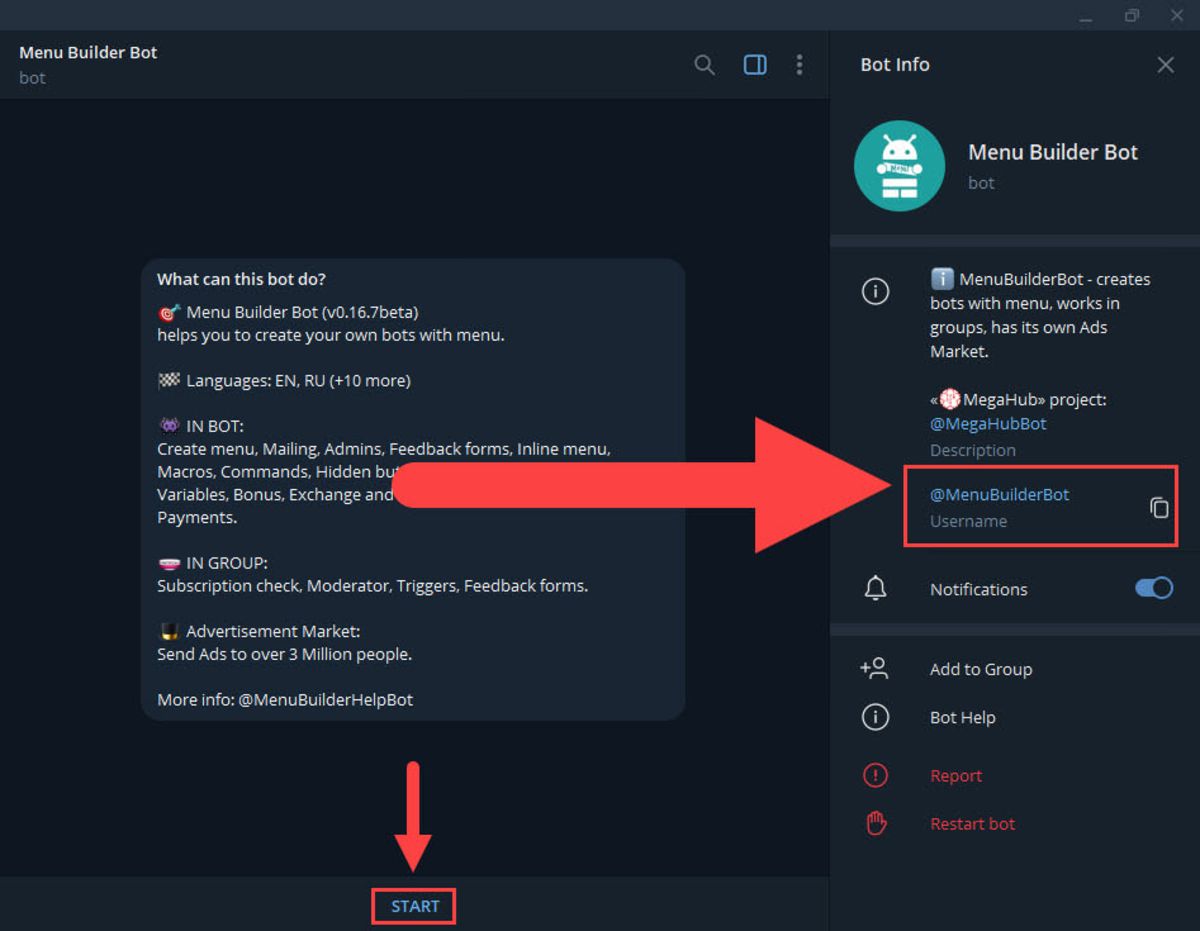The image size is (1200, 931).
Task: Click the Menu Builder Bot name in info panel
Action: [x=1053, y=152]
